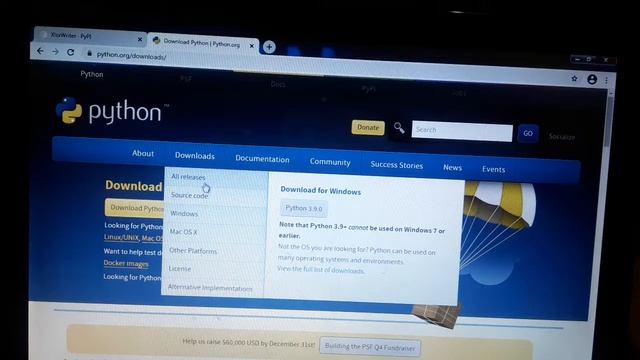Click the padlock site info icon
Image resolution: width=640 pixels, height=360 pixels.
(89, 53)
